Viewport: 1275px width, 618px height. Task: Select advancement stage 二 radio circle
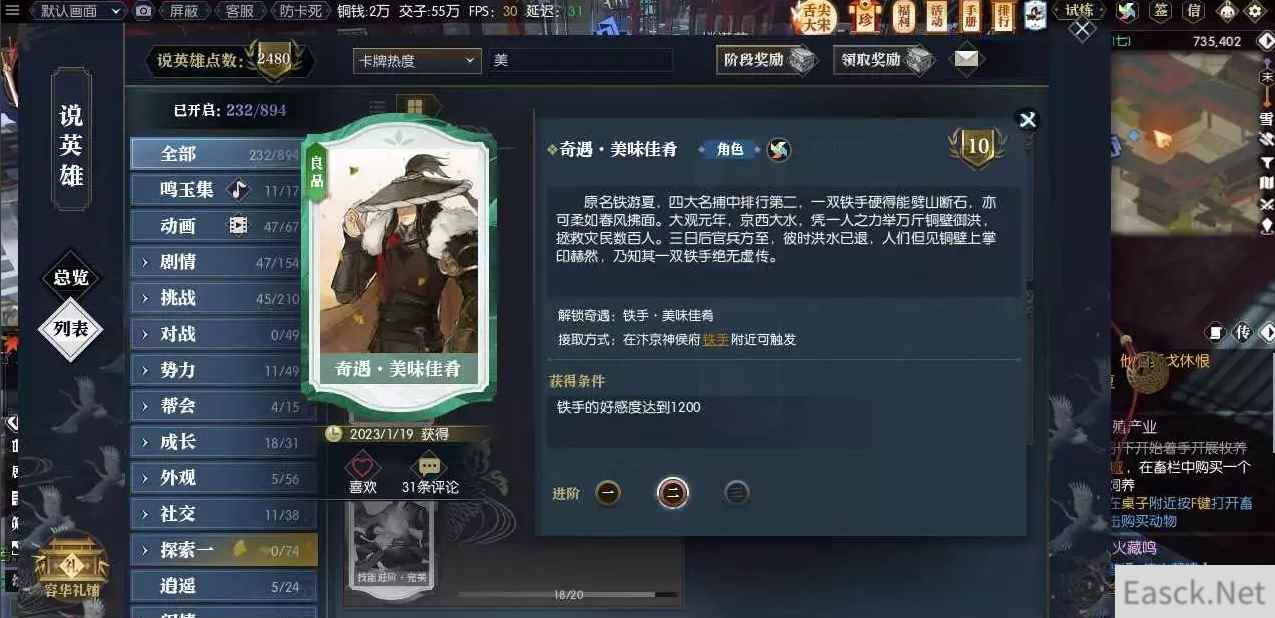673,492
